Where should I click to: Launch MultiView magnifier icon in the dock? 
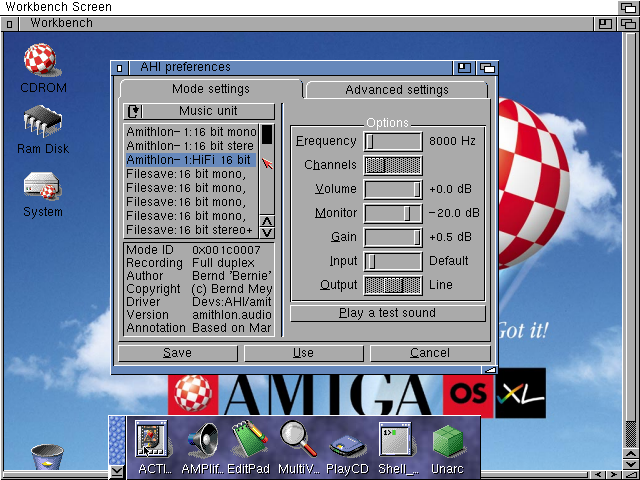tap(298, 448)
